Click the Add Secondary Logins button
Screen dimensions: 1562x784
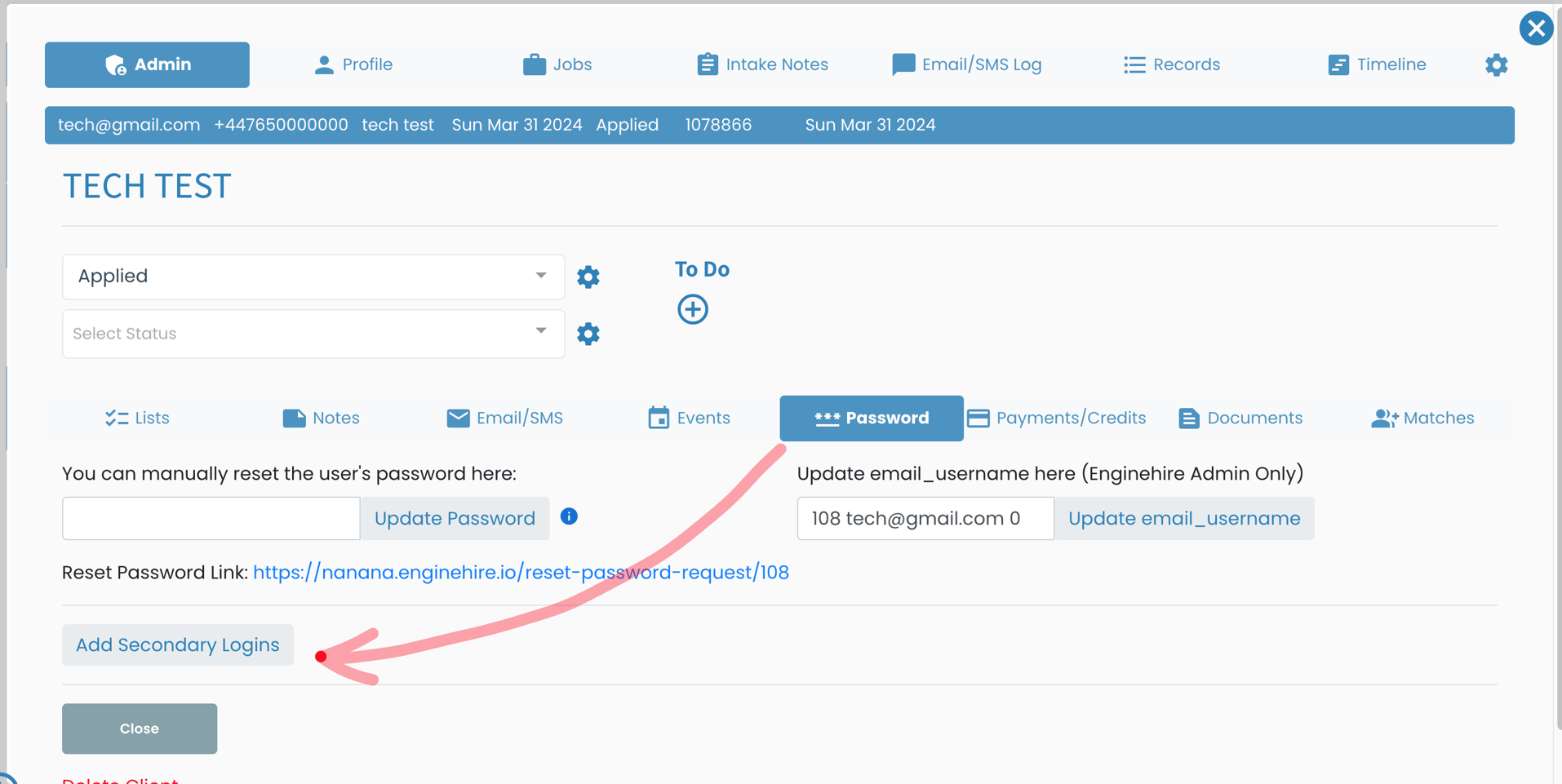(177, 644)
